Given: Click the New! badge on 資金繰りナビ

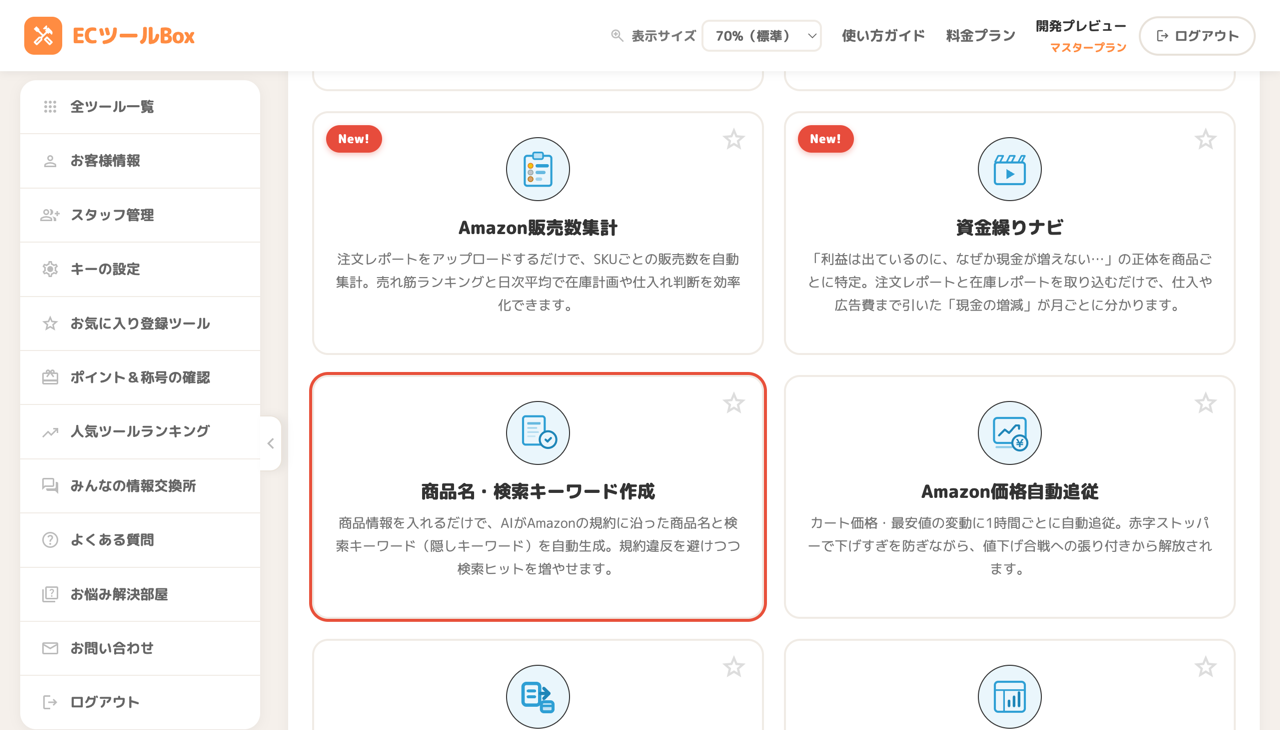Looking at the screenshot, I should pos(826,139).
